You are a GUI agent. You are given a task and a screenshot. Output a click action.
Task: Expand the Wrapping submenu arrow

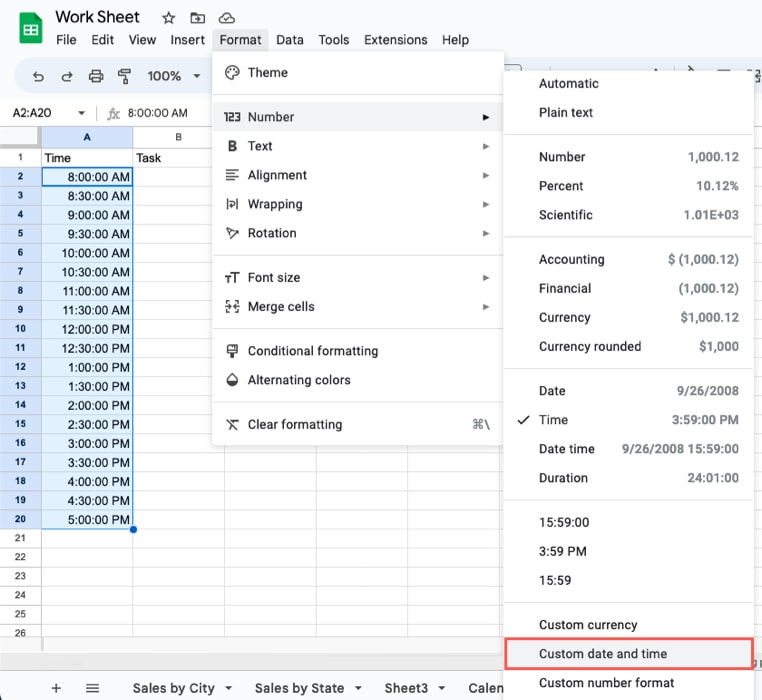point(485,205)
